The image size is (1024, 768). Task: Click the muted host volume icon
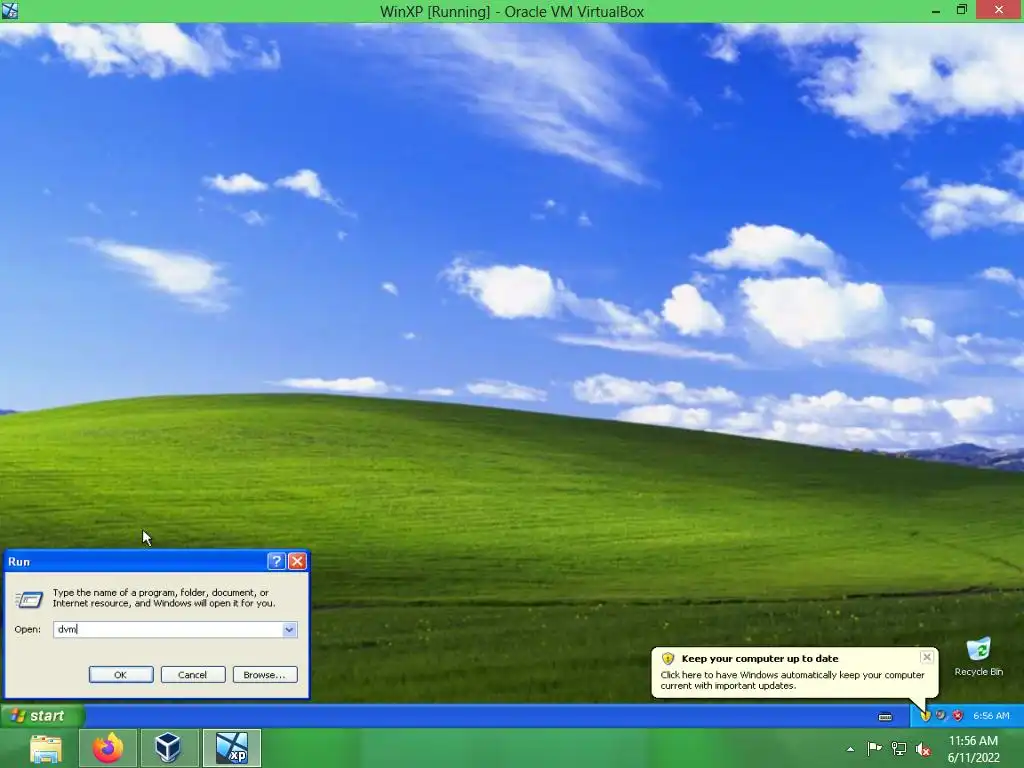(923, 749)
